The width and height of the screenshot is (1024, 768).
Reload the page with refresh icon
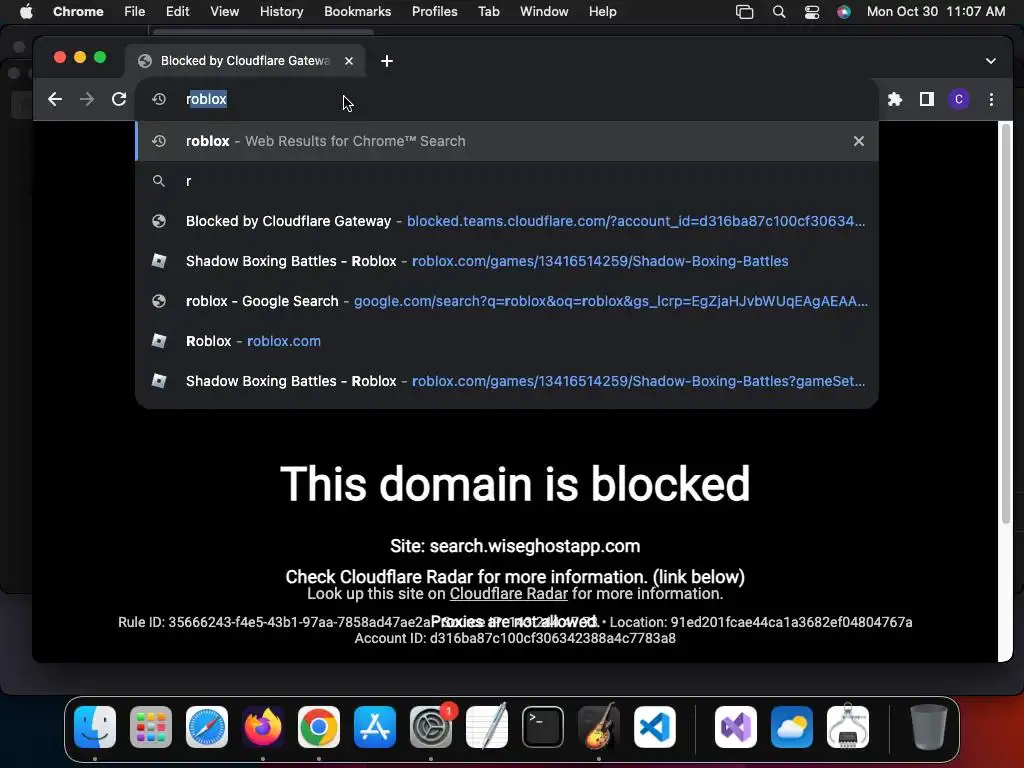point(119,99)
